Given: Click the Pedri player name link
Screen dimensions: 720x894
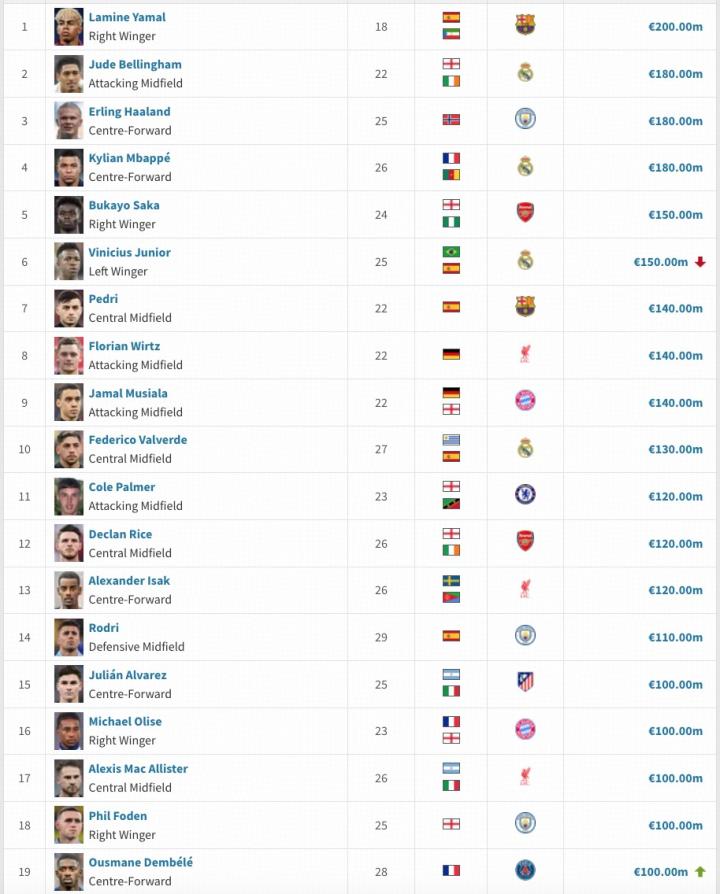Looking at the screenshot, I should tap(104, 299).
